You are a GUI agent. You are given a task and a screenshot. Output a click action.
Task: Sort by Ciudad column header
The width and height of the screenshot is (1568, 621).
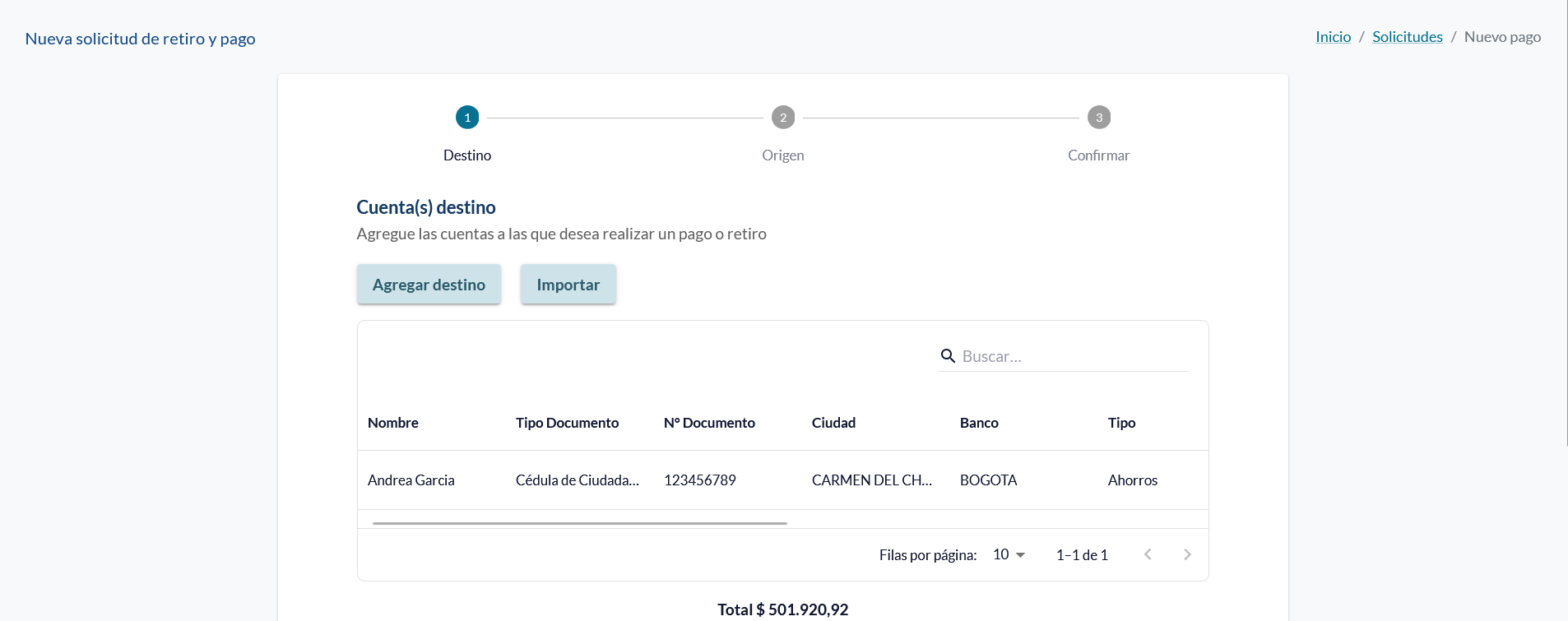tap(833, 423)
